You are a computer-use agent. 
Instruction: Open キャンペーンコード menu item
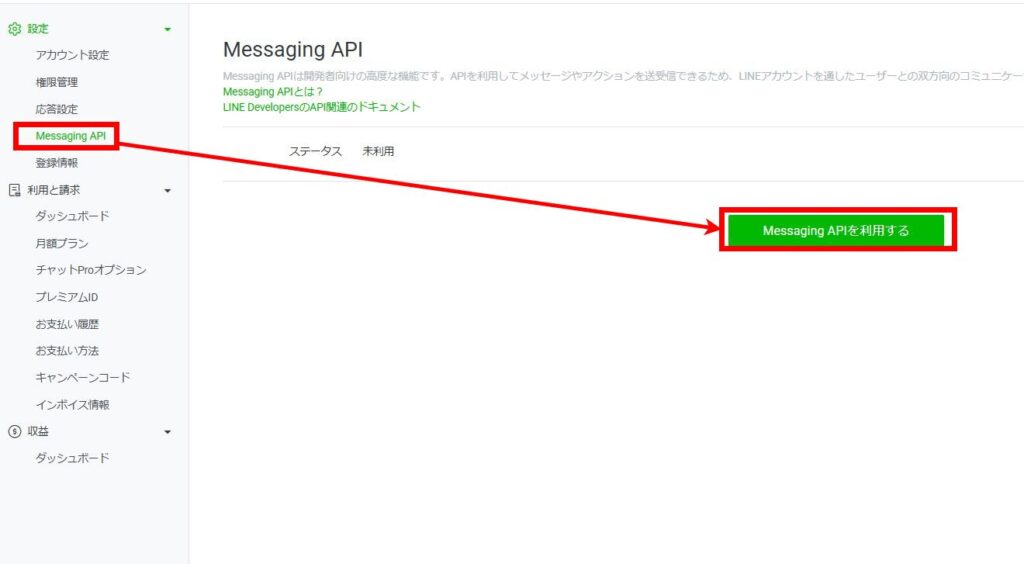[83, 378]
